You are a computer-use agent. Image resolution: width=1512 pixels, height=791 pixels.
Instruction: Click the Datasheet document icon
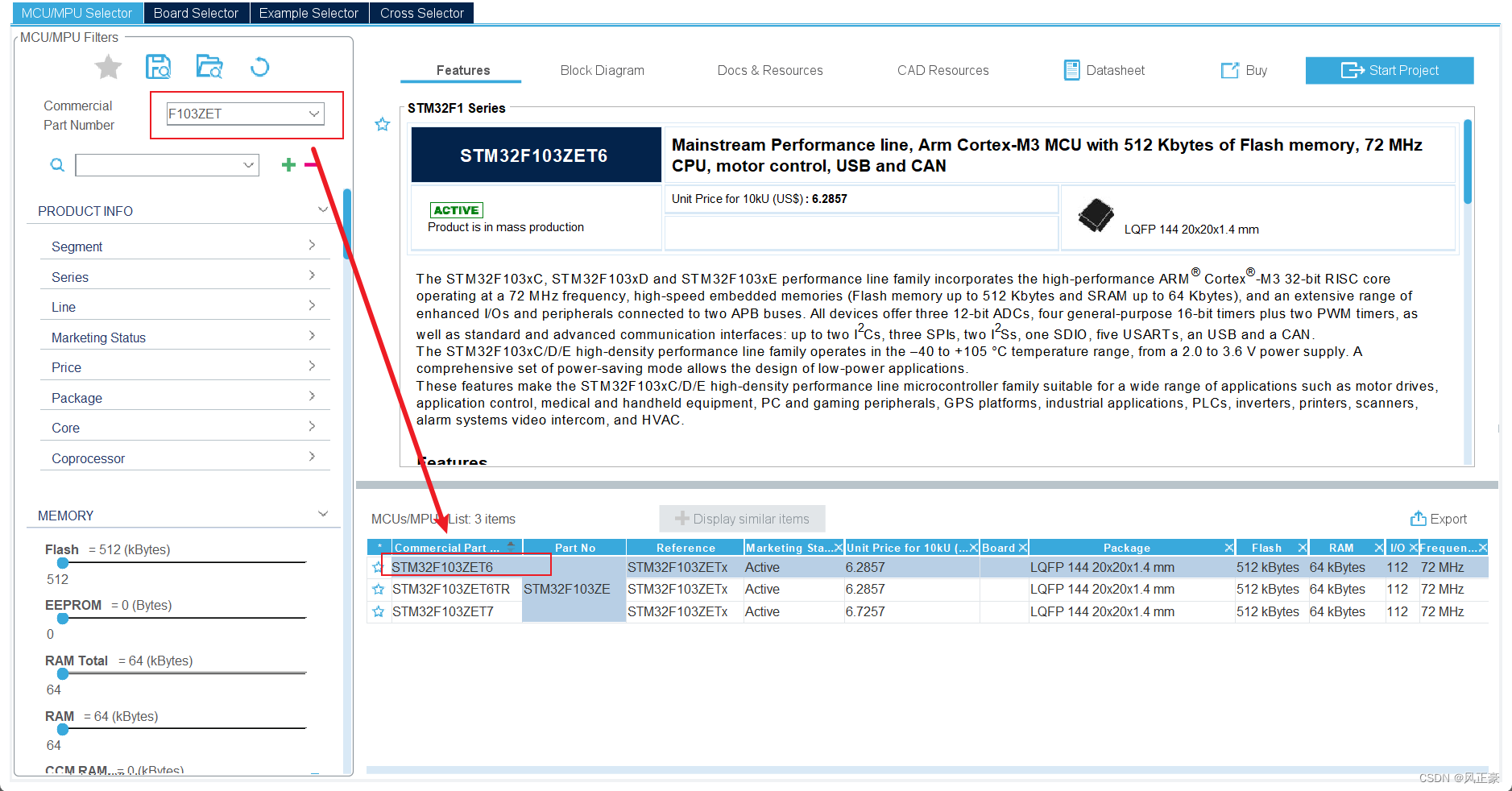pos(1071,70)
